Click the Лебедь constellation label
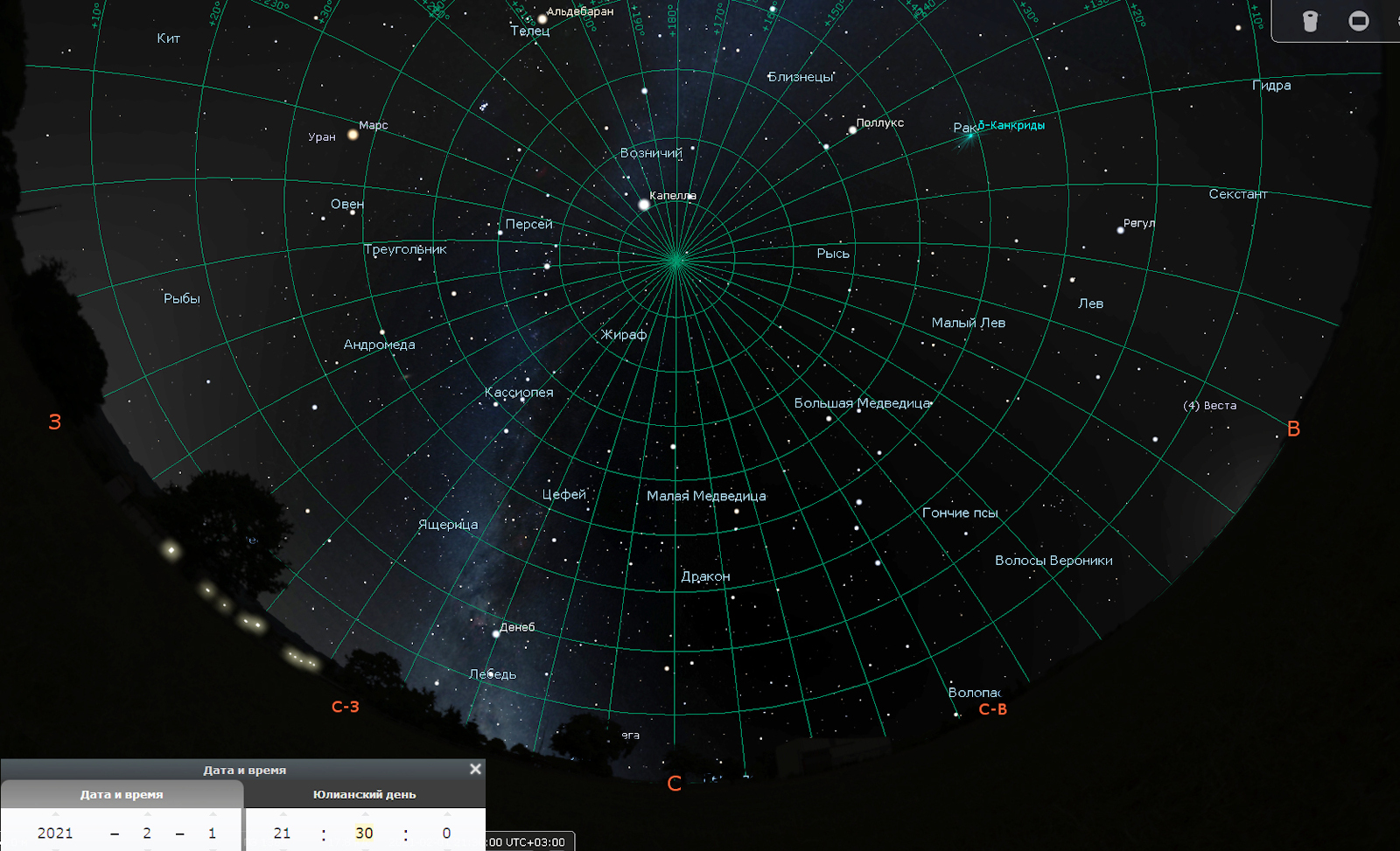The height and width of the screenshot is (851, 1400). [493, 674]
